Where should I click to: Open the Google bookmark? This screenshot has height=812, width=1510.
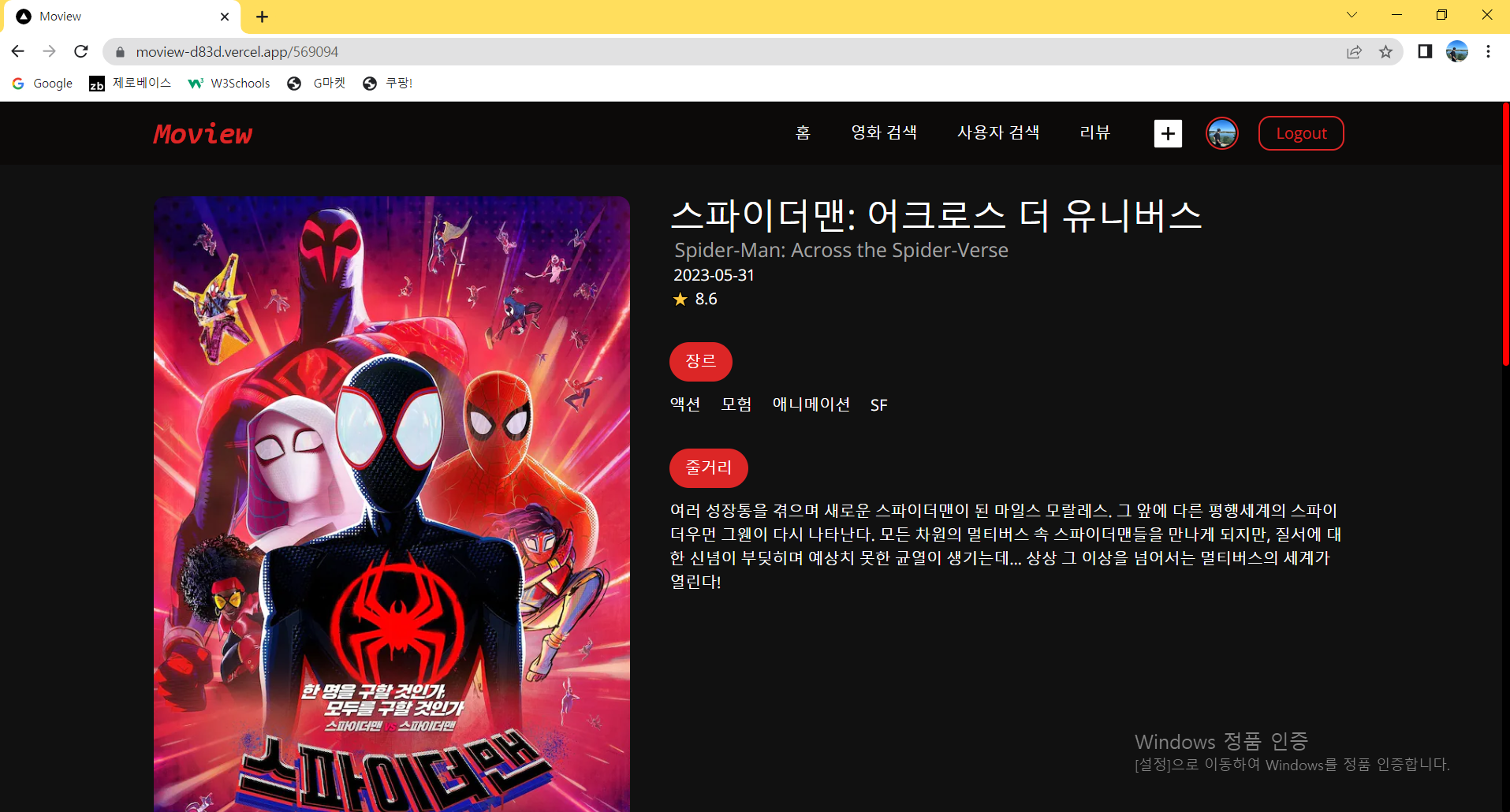point(43,84)
